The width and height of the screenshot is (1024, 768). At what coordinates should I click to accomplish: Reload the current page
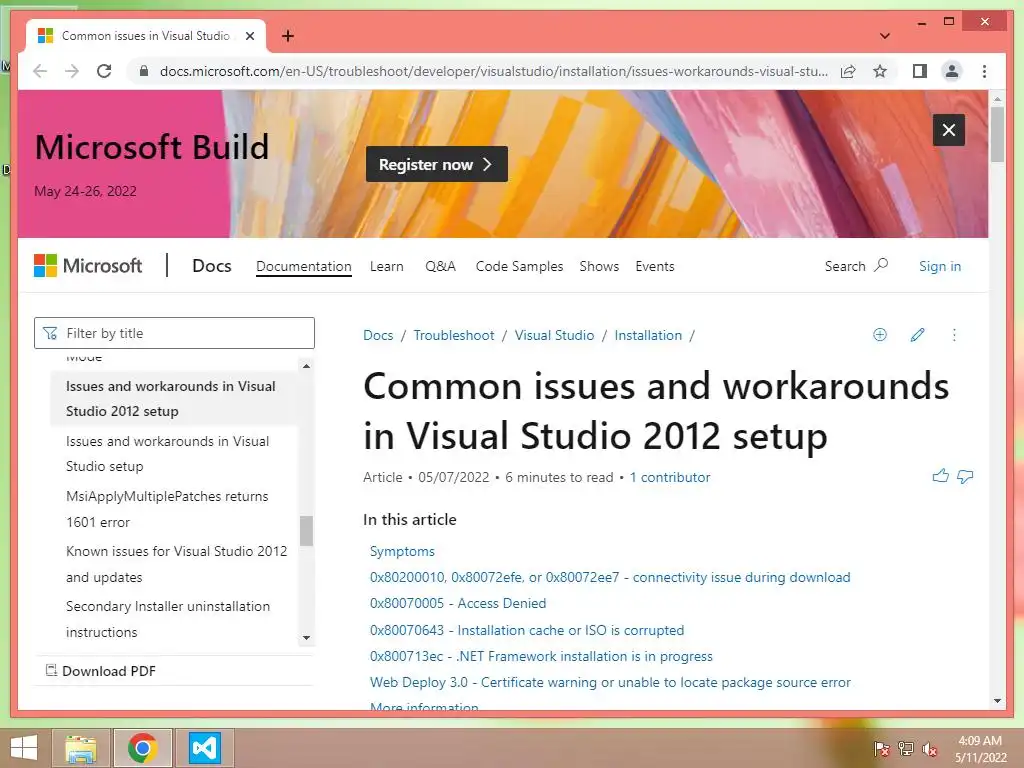[104, 71]
